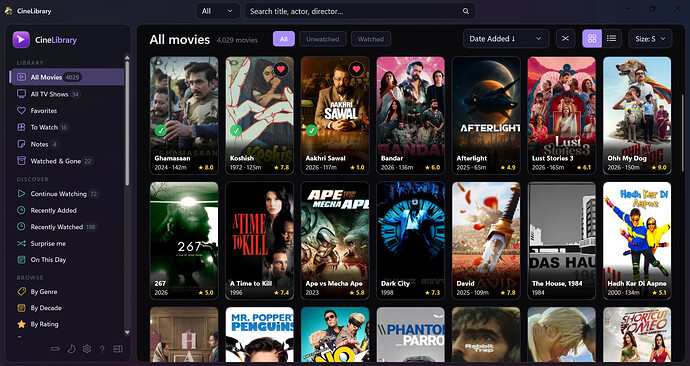The image size is (690, 366).
Task: Click the CineLibrary sidebar header text
Action: (x=56, y=40)
